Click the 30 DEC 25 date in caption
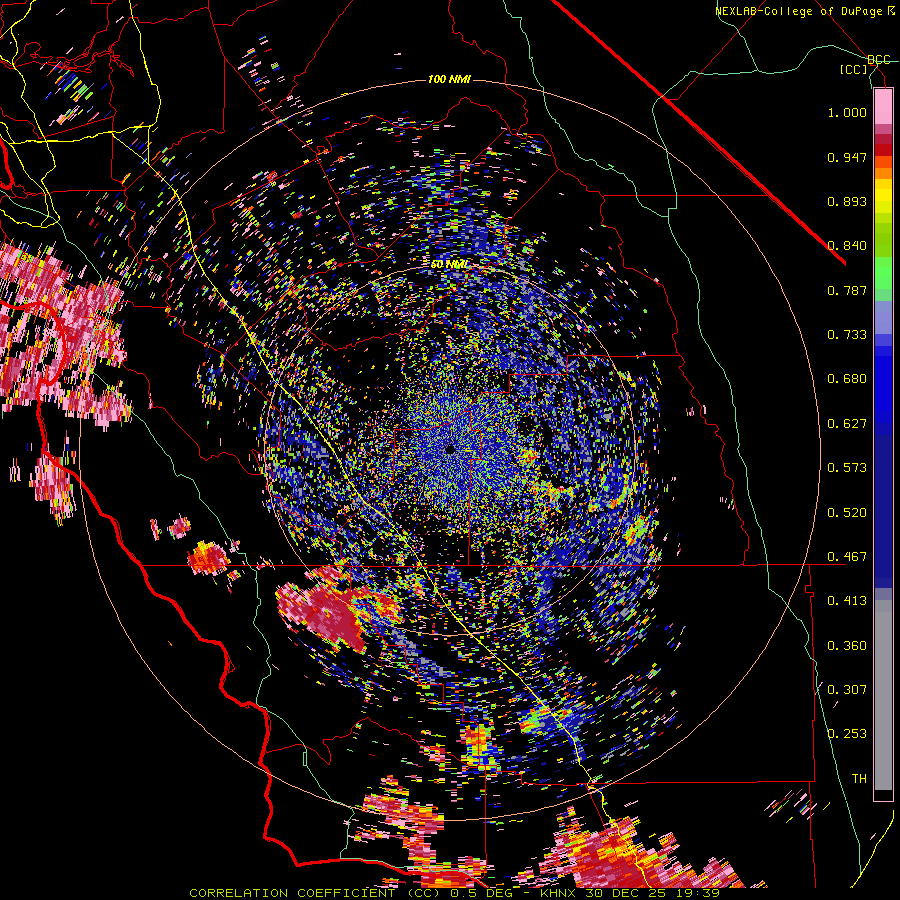Screen dimensions: 900x900 click(x=626, y=893)
